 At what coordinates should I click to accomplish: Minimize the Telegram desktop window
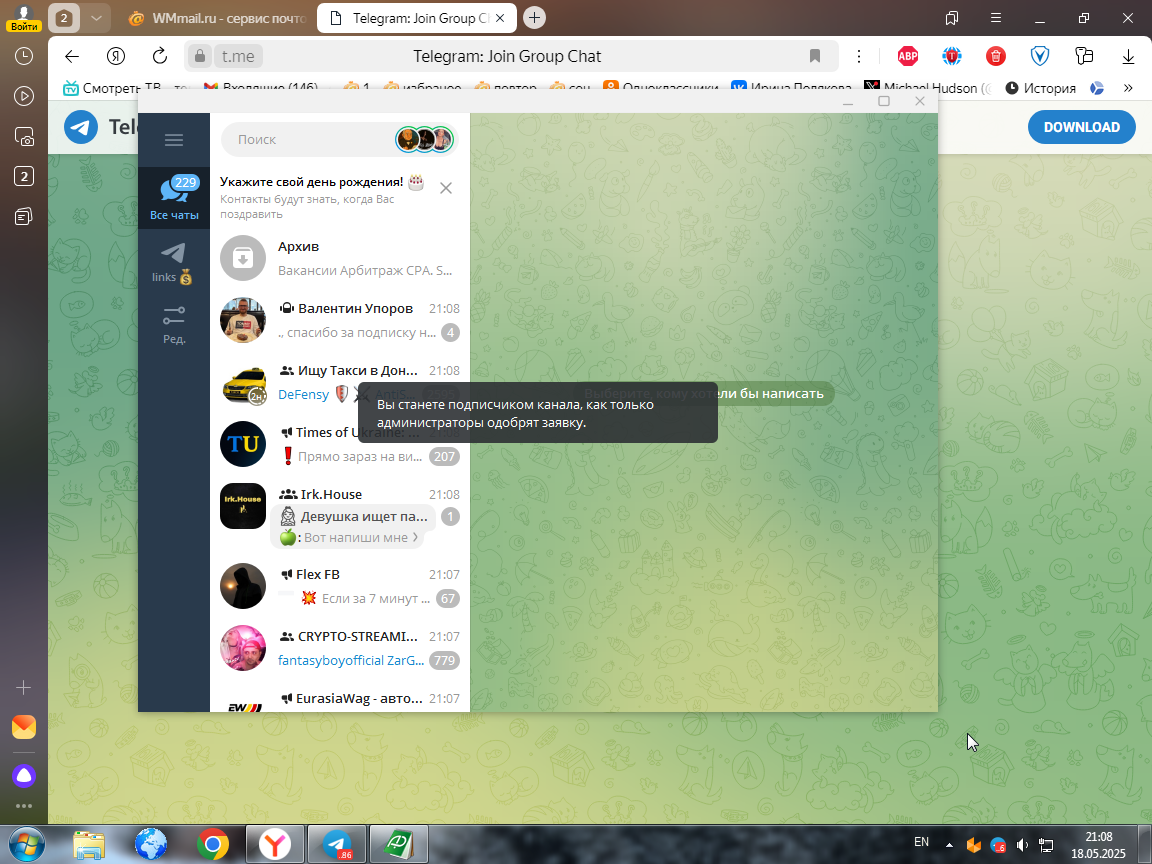848,101
